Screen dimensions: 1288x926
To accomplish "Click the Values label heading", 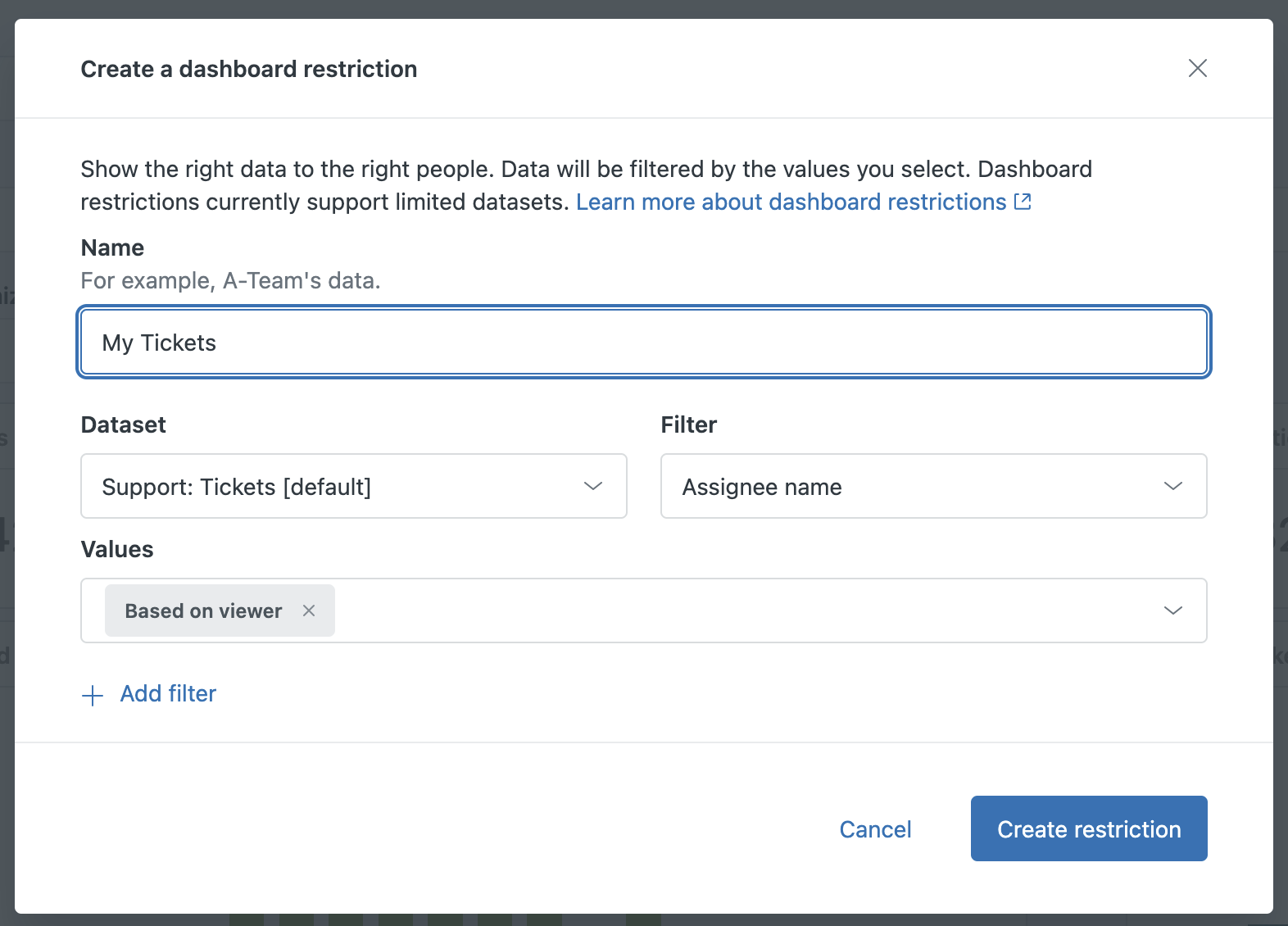I will (x=117, y=549).
